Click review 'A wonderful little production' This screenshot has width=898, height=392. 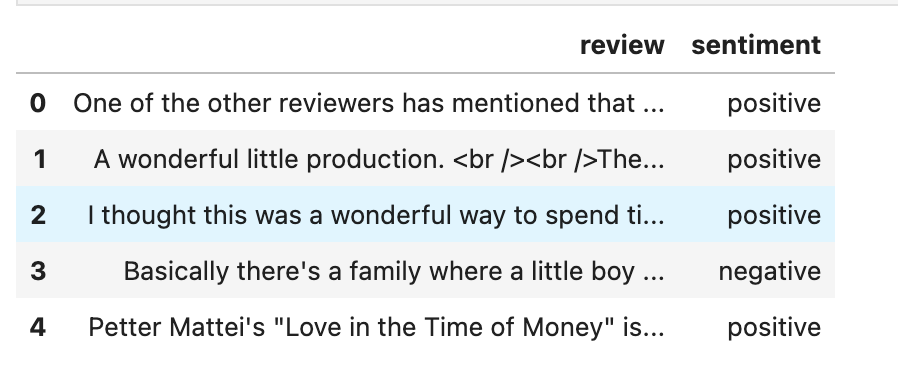(x=379, y=159)
